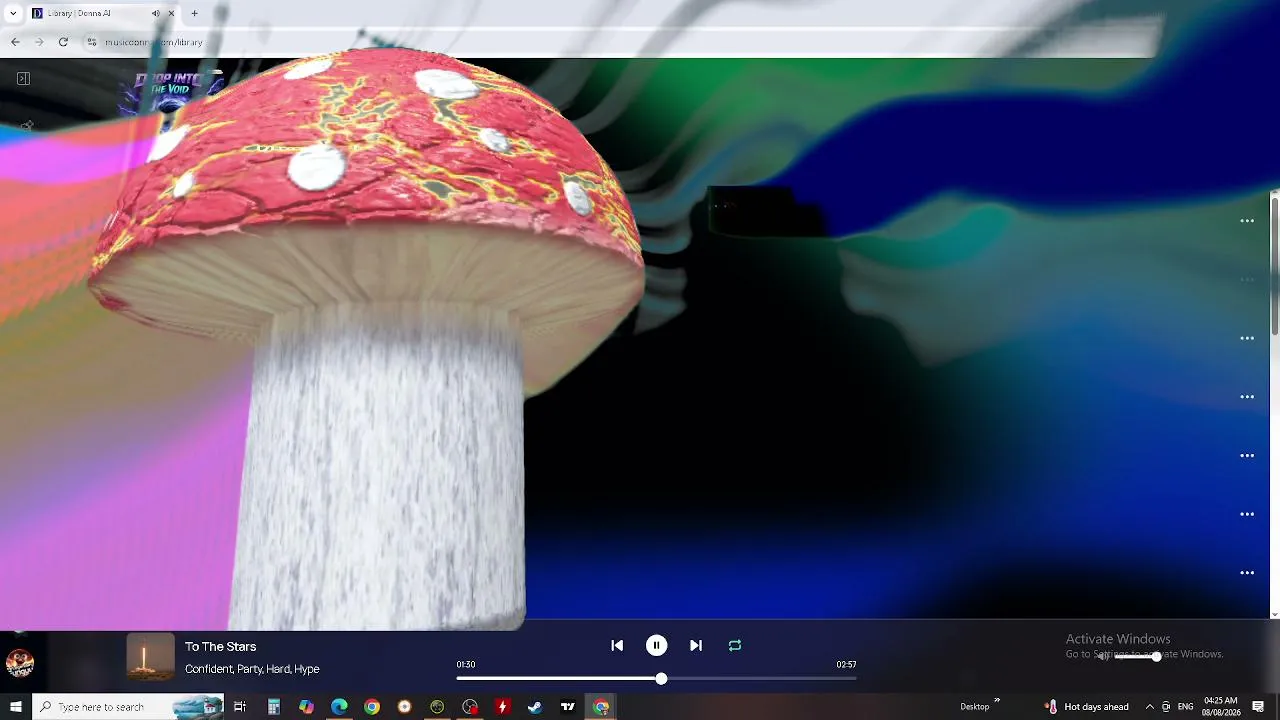Screen dimensions: 1280x720
Task: Click the address bar URL field
Action: pos(620,42)
